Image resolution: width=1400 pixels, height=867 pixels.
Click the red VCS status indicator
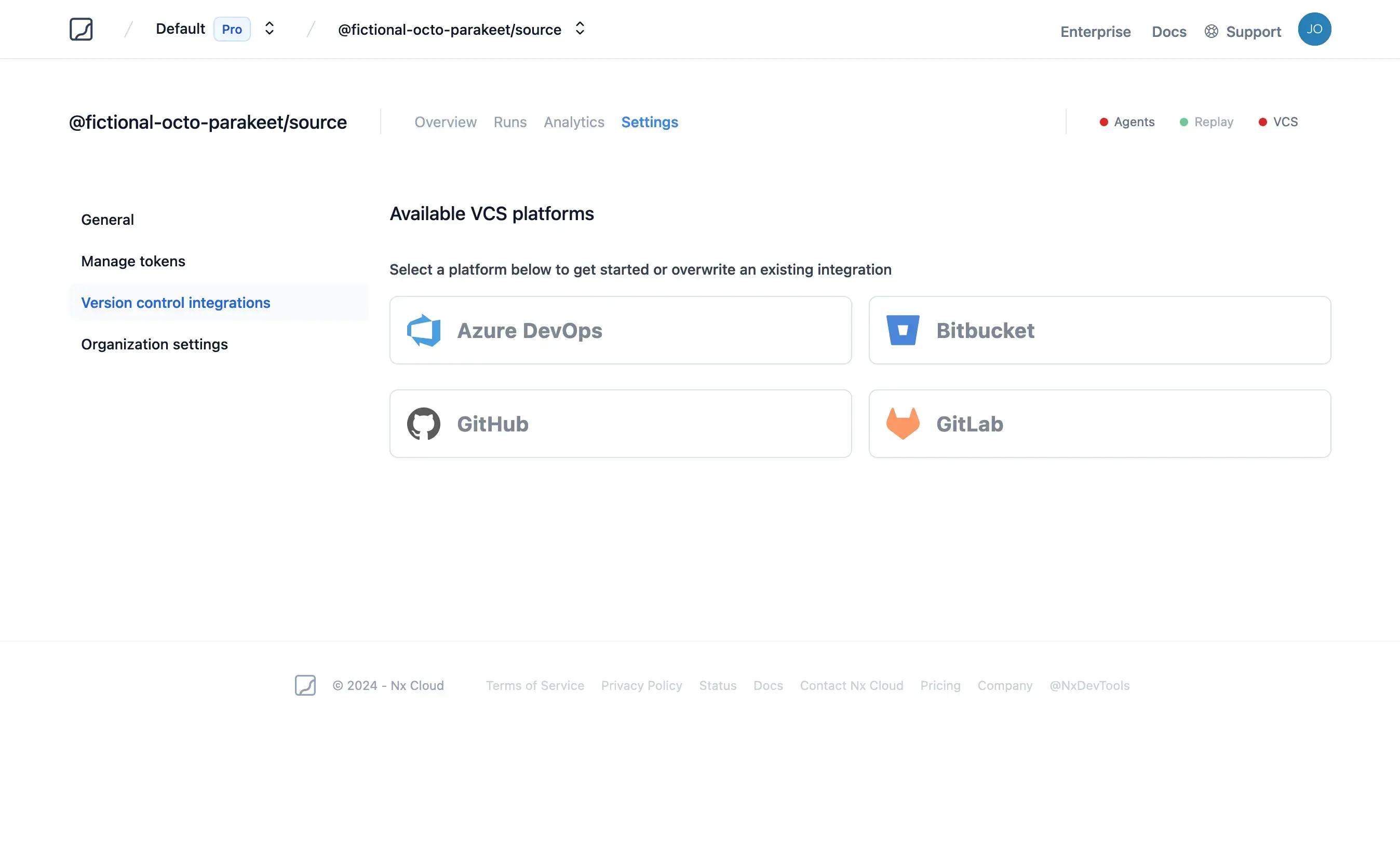(x=1263, y=121)
